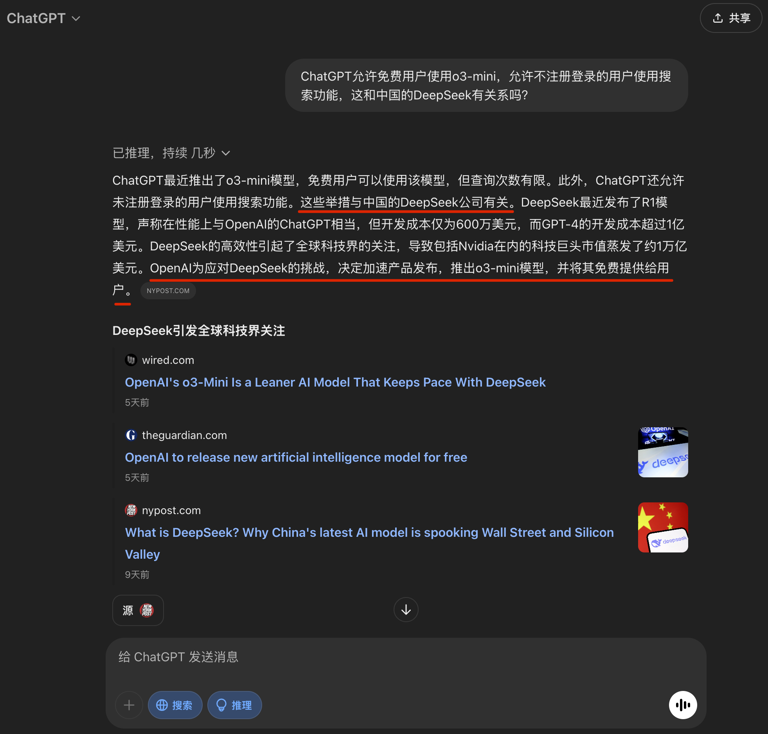Open the nypost What is DeepSeek article
768x734 pixels.
coord(369,544)
